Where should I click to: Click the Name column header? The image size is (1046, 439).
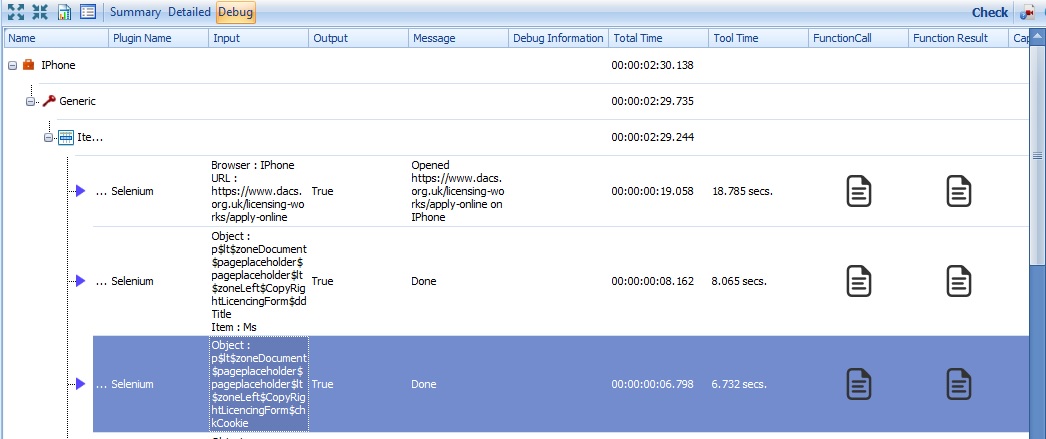tap(57, 38)
